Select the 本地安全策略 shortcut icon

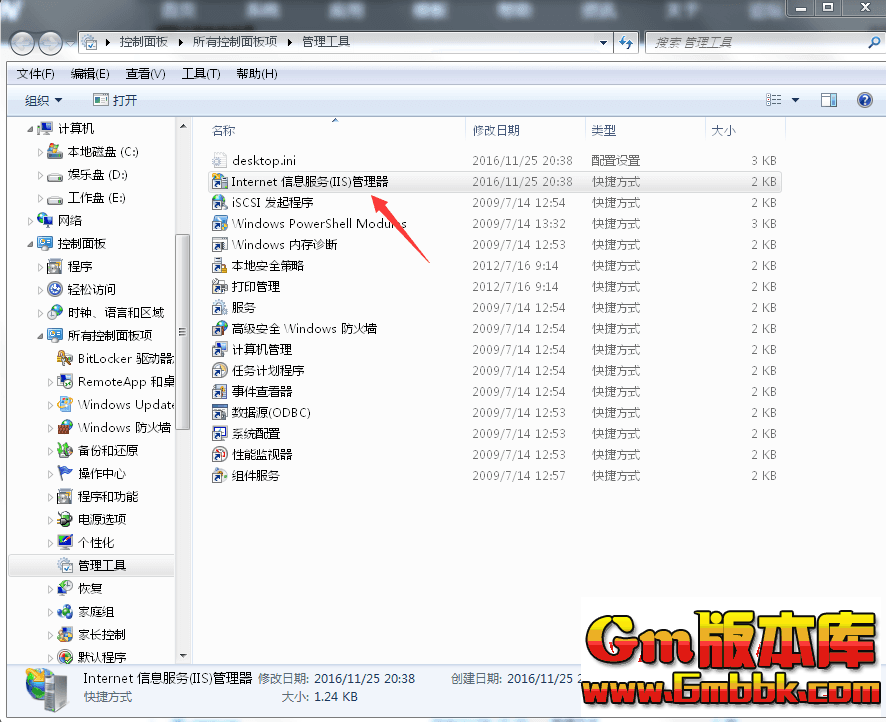coord(219,266)
